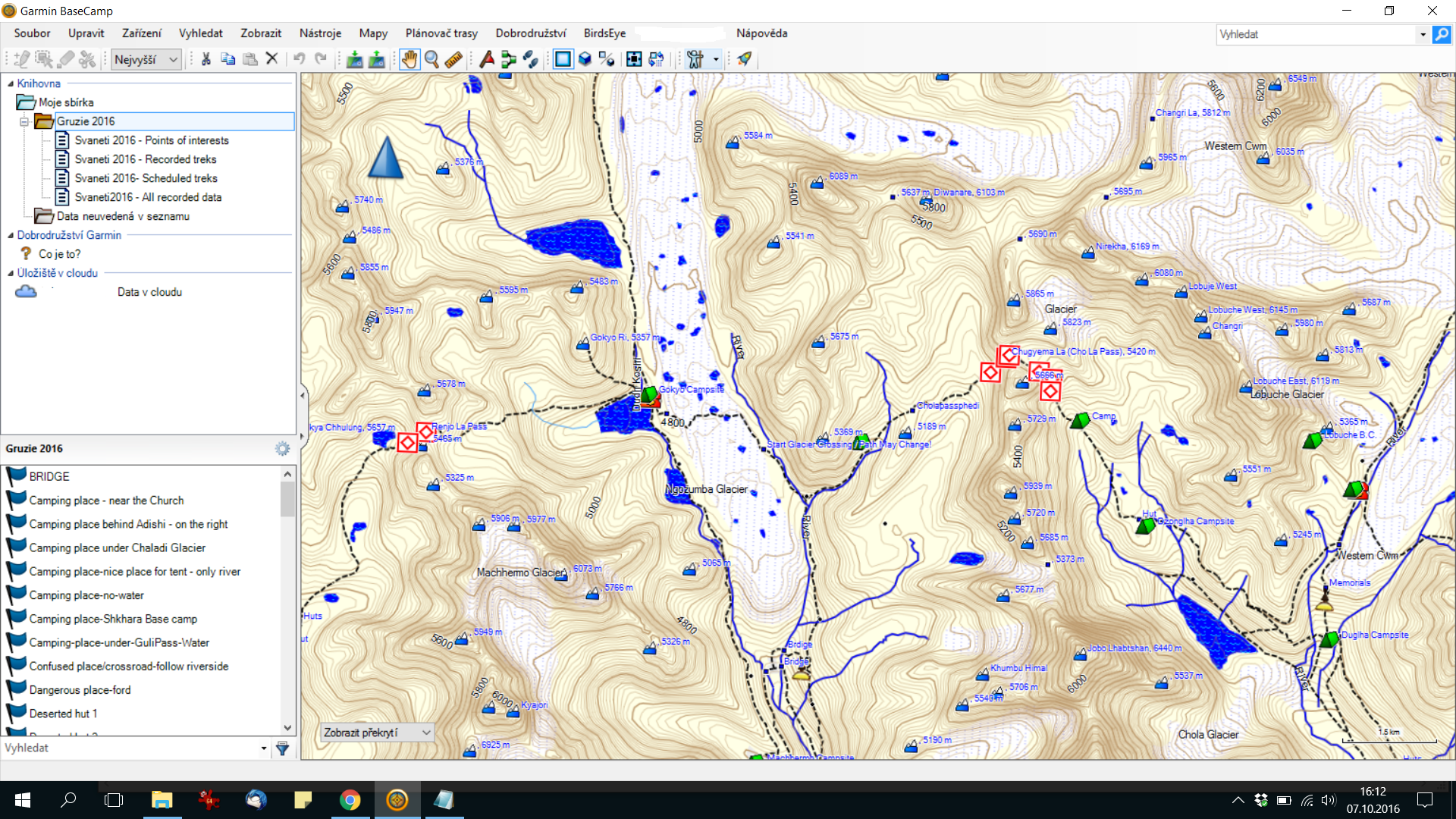Select the New Route tool
The width and height of the screenshot is (1456, 819).
pyautogui.click(x=509, y=59)
